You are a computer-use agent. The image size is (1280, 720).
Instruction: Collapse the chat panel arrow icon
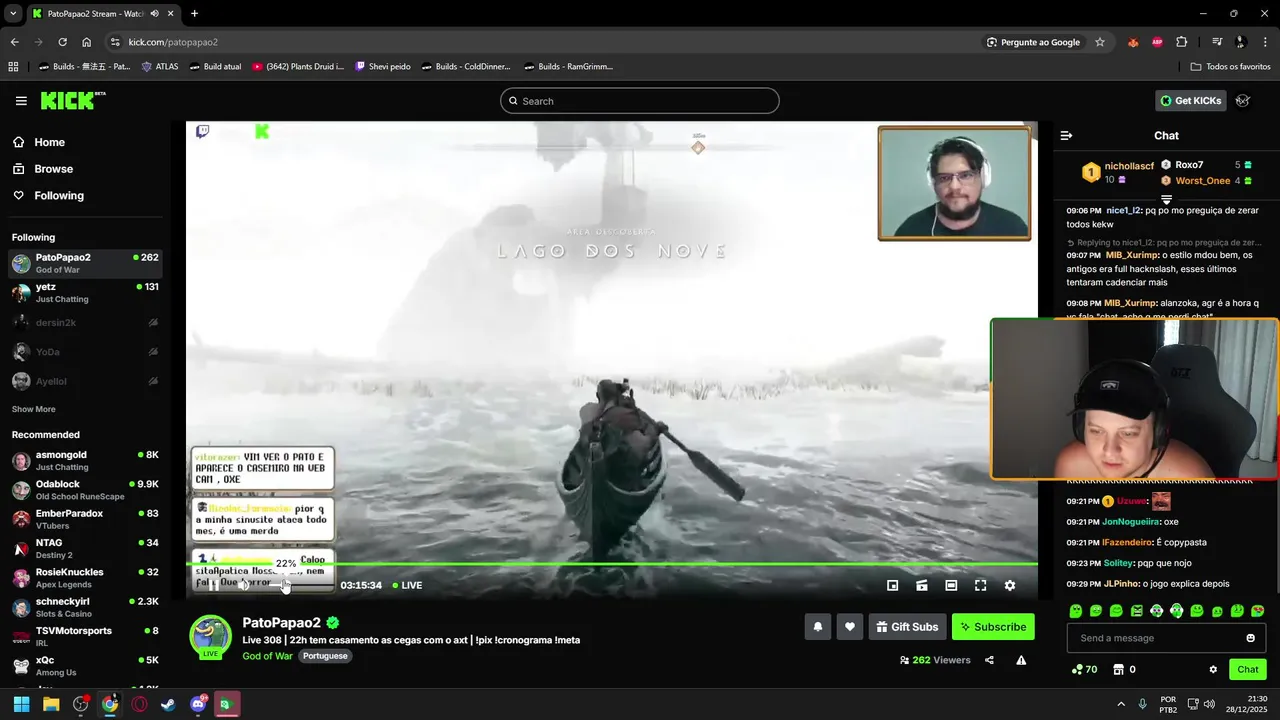click(x=1066, y=135)
